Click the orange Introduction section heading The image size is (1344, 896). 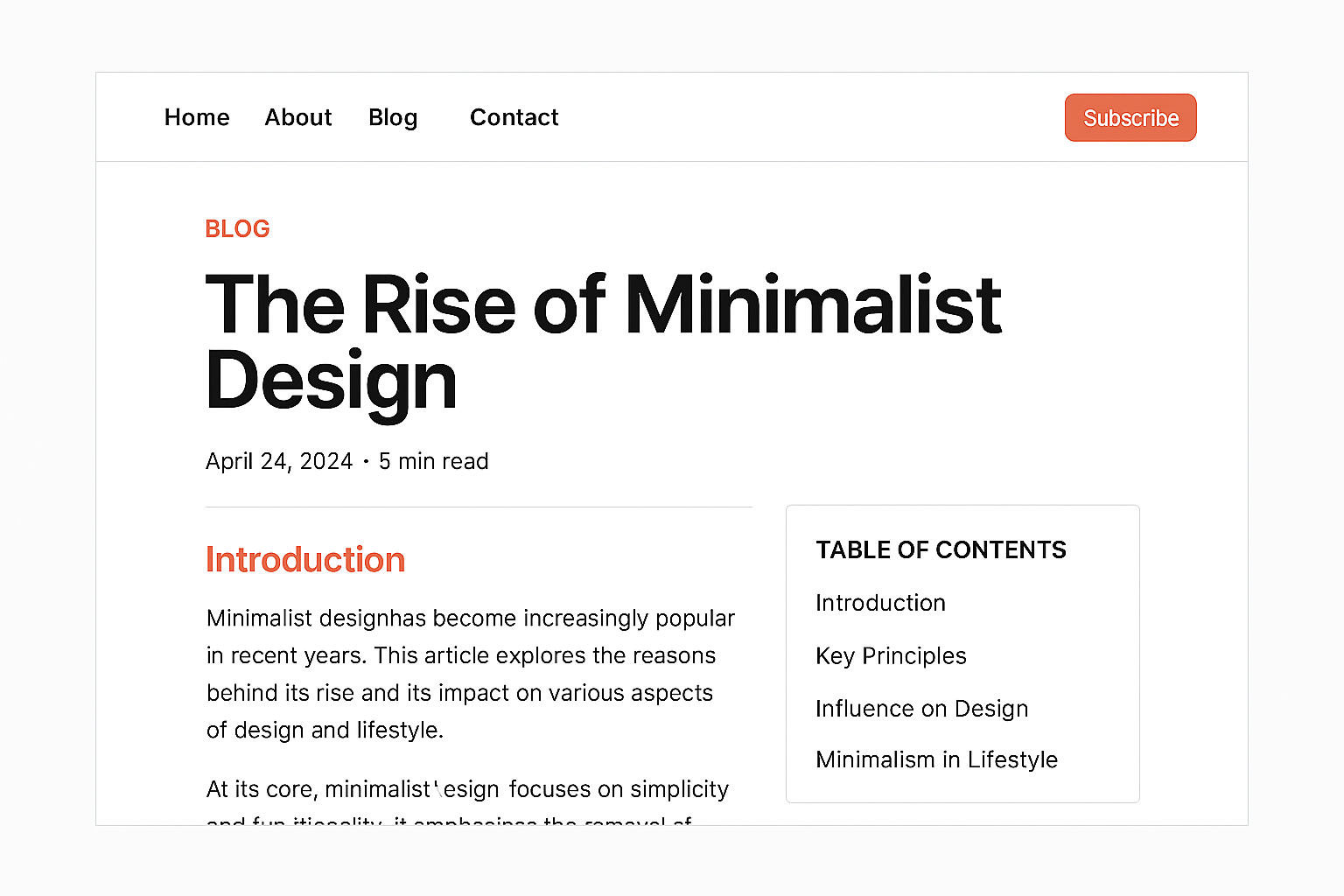point(305,560)
